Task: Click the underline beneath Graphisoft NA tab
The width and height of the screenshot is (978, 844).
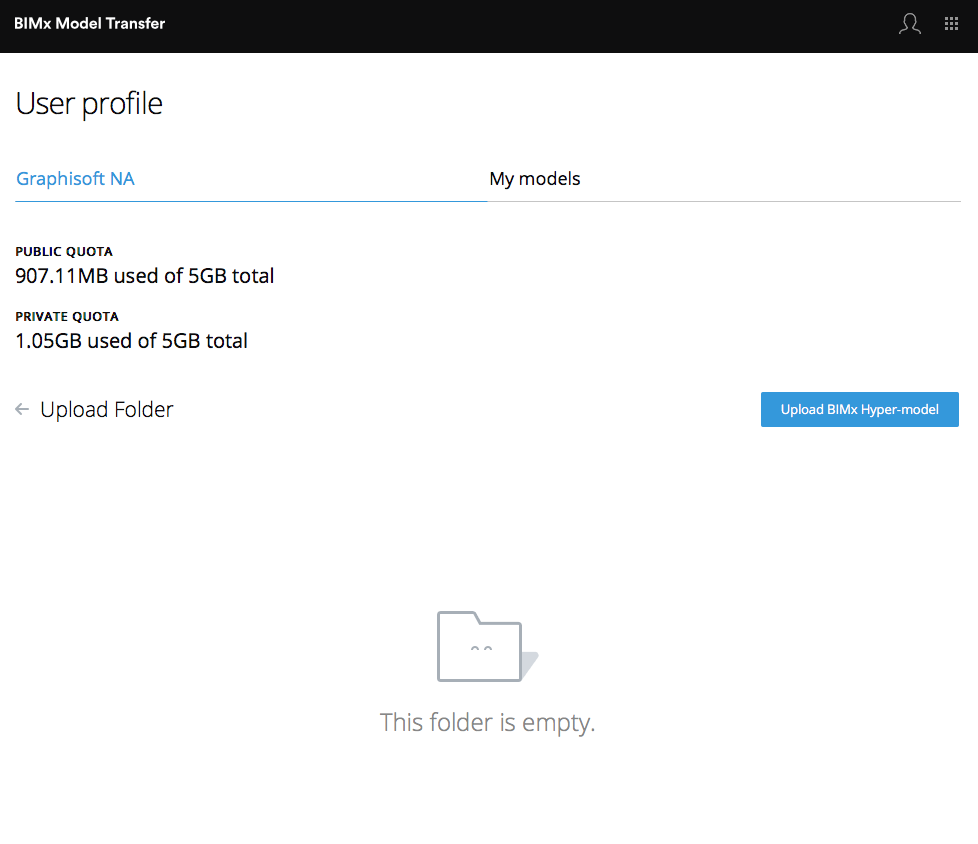Action: point(251,201)
